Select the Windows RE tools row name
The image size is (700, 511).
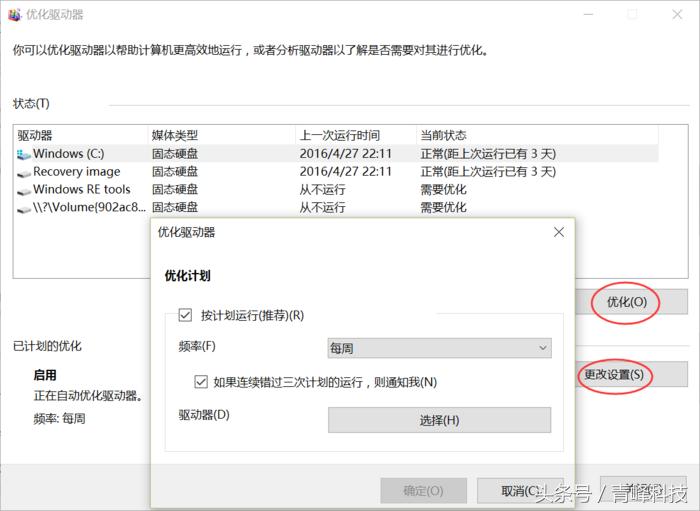point(82,190)
